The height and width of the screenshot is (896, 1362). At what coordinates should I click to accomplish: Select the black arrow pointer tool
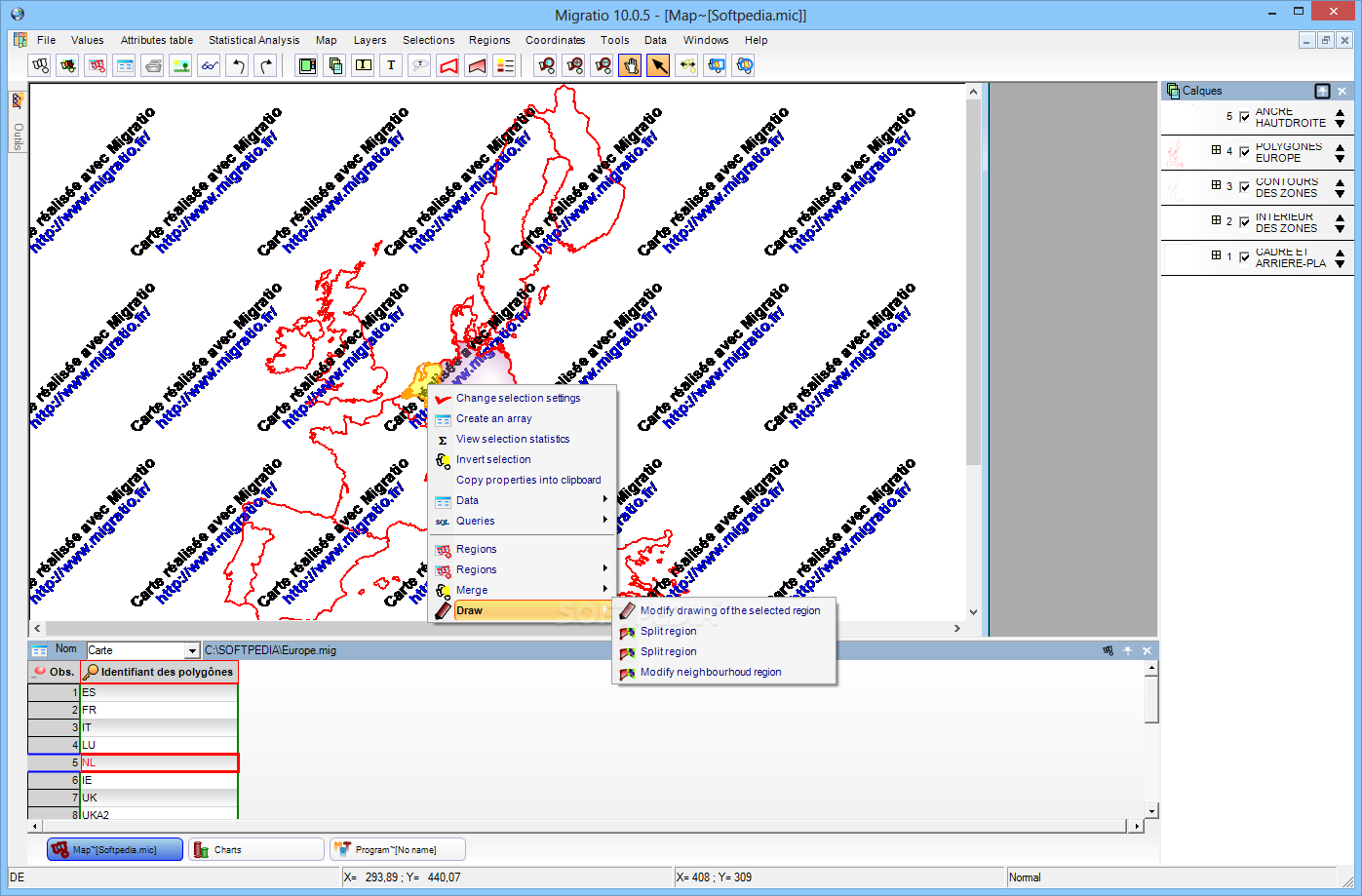click(x=659, y=65)
